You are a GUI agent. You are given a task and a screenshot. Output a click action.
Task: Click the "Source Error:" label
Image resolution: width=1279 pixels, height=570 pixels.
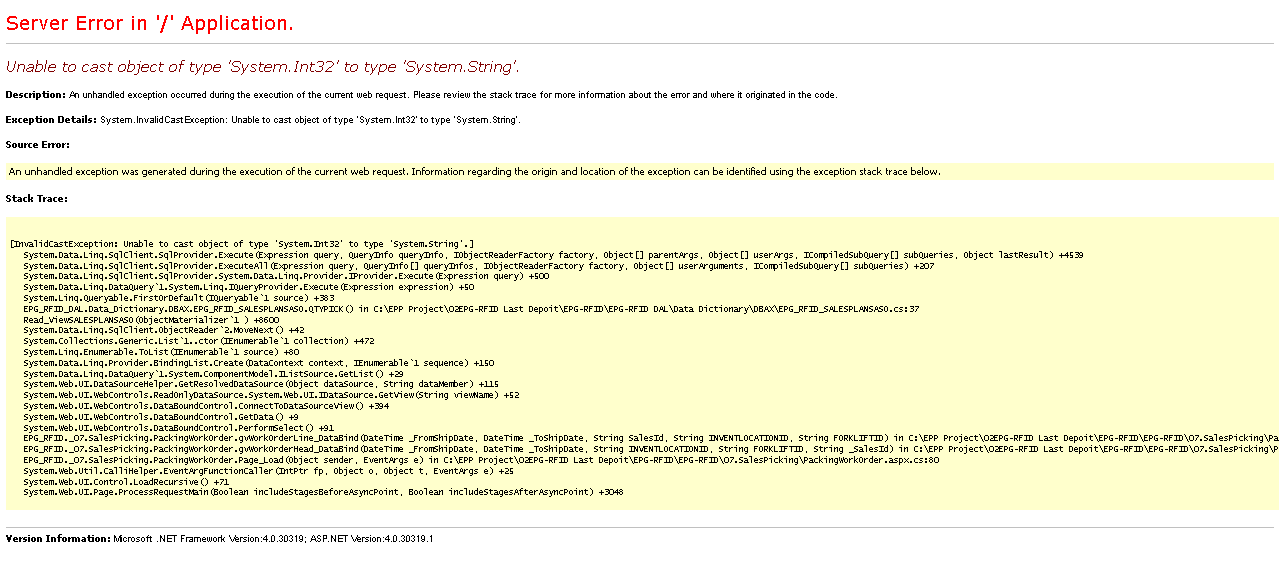(x=37, y=145)
